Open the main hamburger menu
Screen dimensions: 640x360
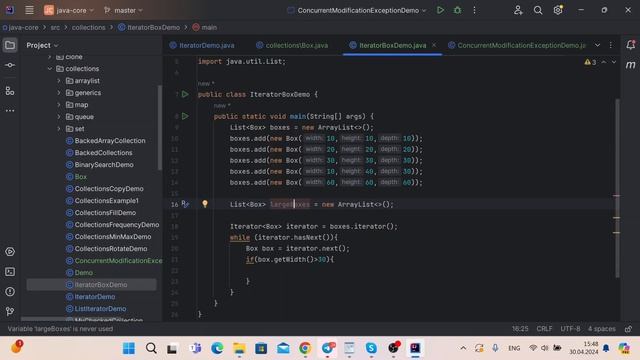29,10
